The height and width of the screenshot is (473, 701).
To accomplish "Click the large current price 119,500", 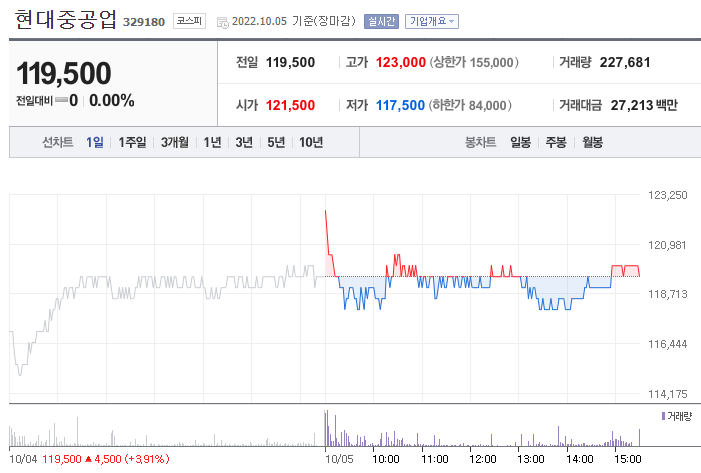I will click(63, 73).
